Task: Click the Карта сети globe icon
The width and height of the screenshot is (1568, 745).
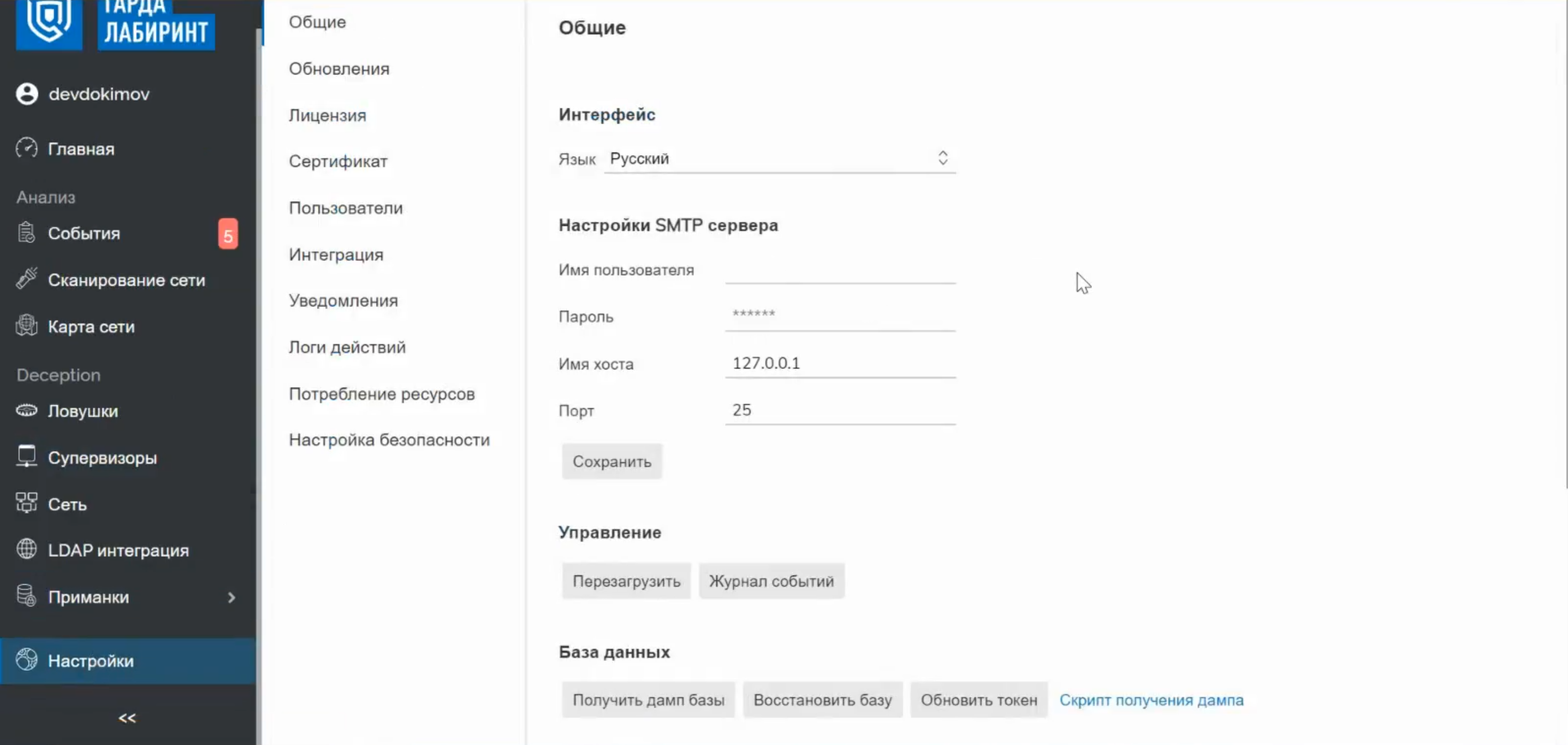Action: pos(26,326)
